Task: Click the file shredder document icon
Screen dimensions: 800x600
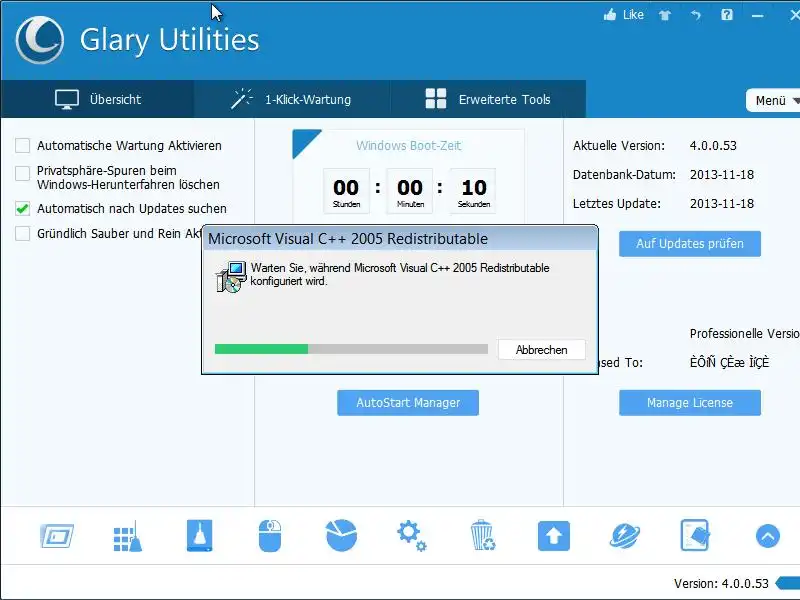Action: [x=695, y=535]
